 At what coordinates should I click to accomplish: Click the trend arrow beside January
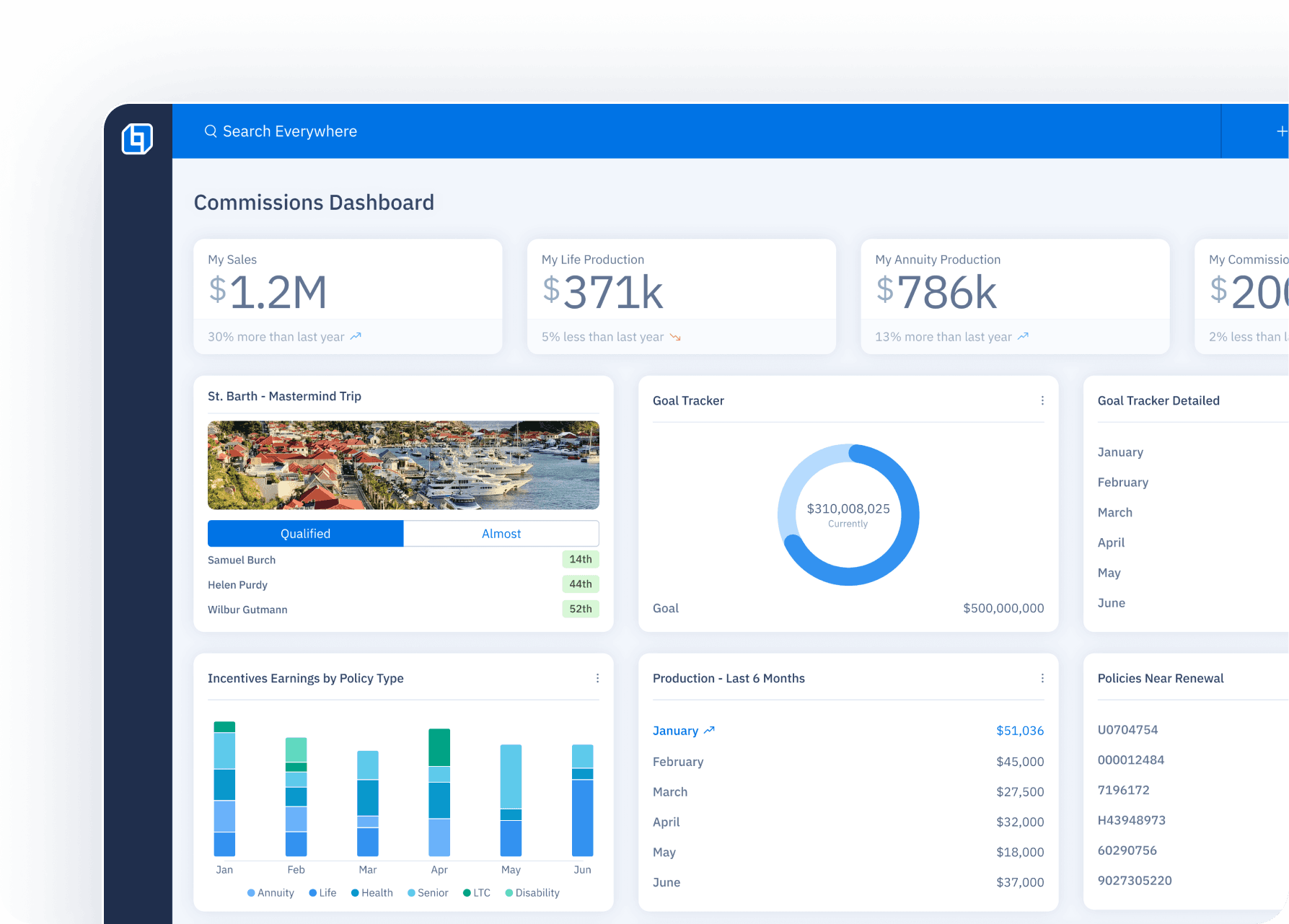[x=709, y=731]
